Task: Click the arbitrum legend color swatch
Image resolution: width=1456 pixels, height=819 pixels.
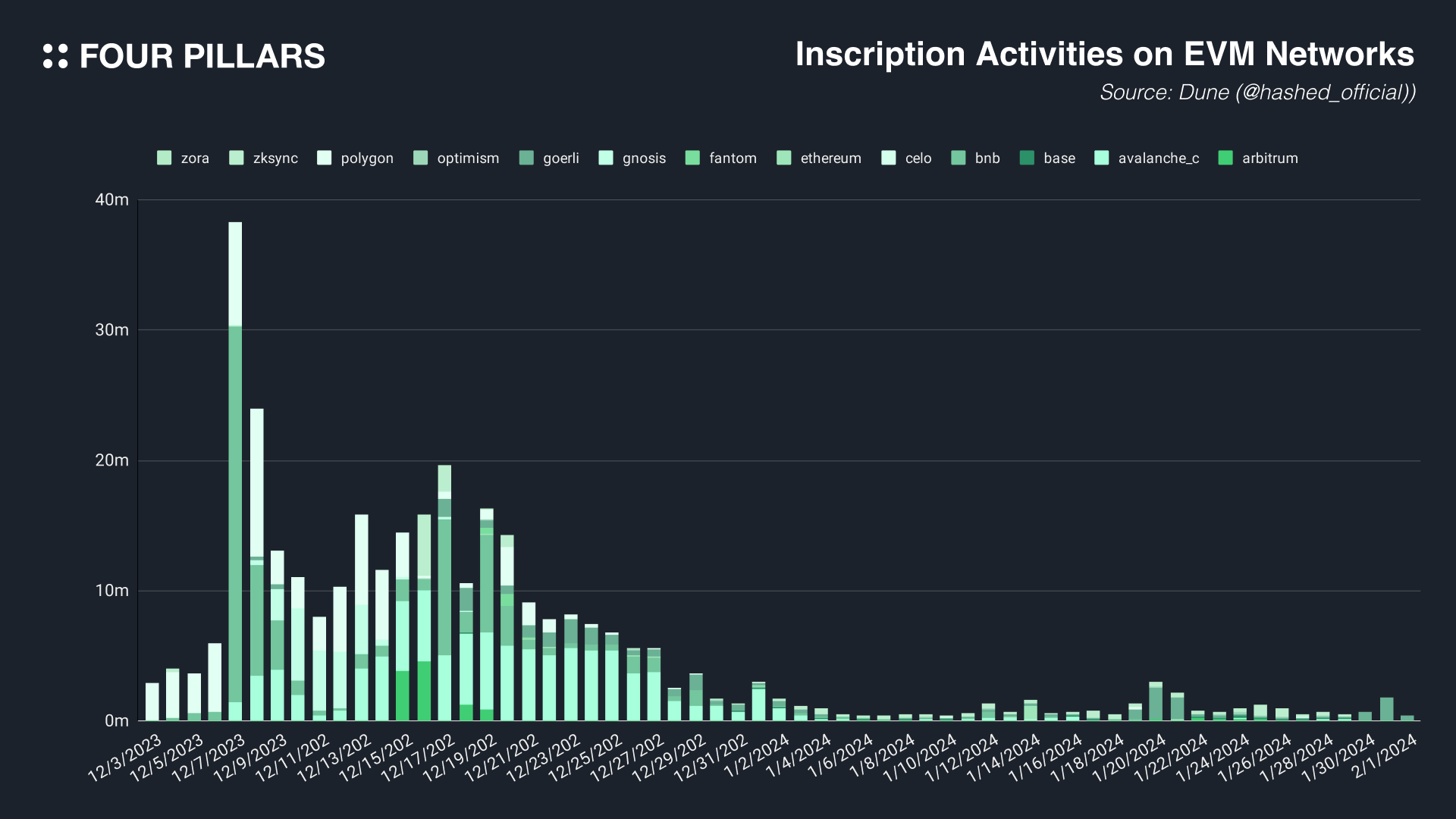Action: pos(1225,158)
